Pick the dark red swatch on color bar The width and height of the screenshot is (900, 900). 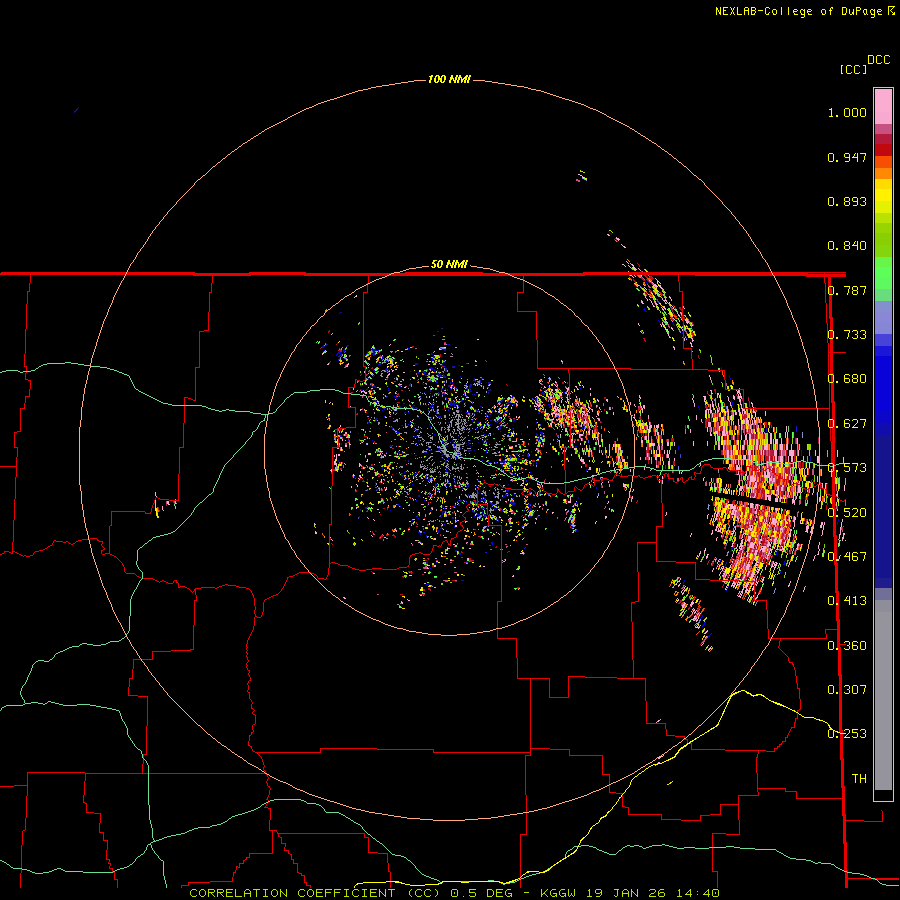pyautogui.click(x=883, y=150)
